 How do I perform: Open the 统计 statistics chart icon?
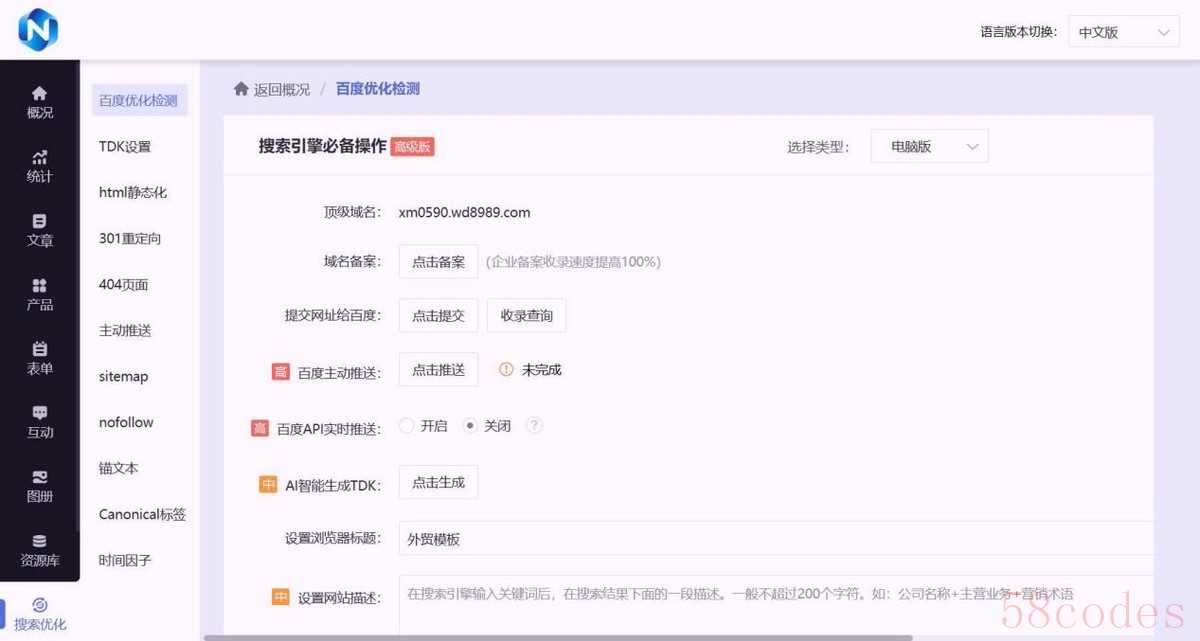40,157
